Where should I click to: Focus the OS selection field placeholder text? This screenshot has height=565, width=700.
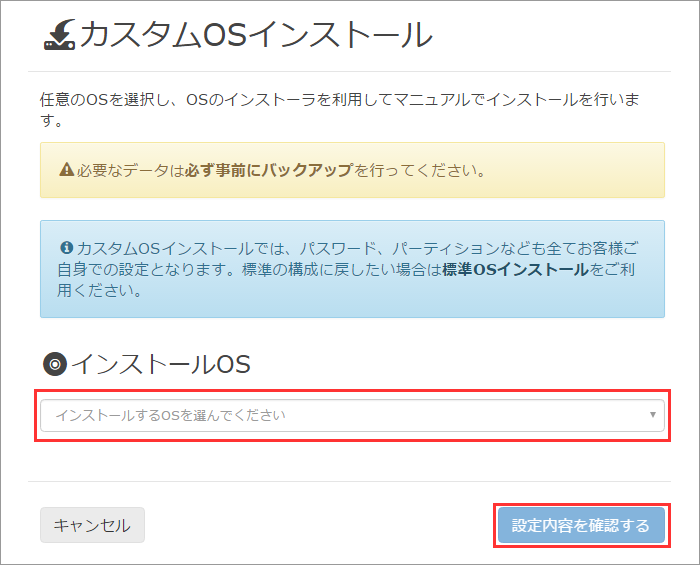(x=170, y=415)
